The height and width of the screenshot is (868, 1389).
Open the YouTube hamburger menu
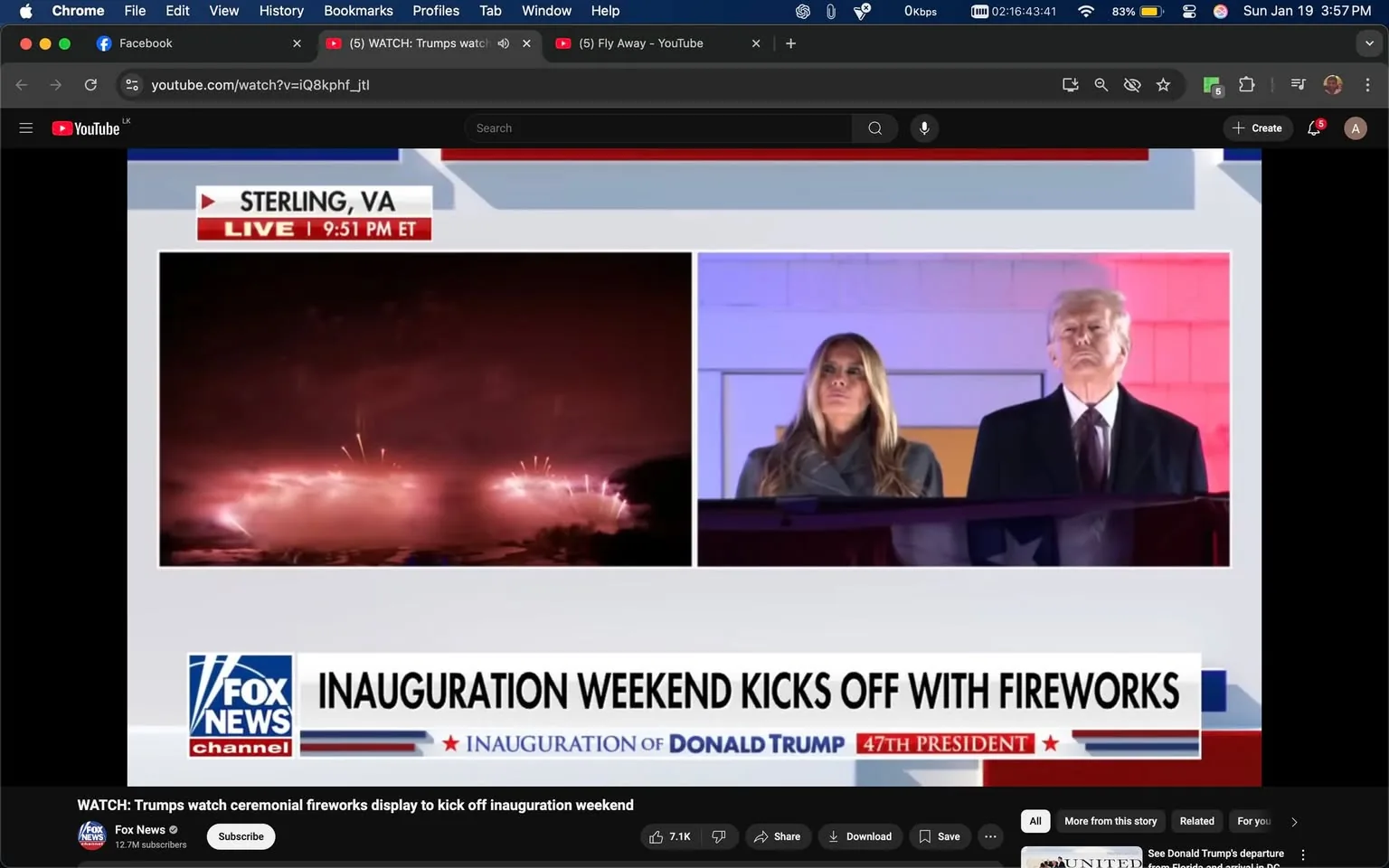click(x=26, y=127)
